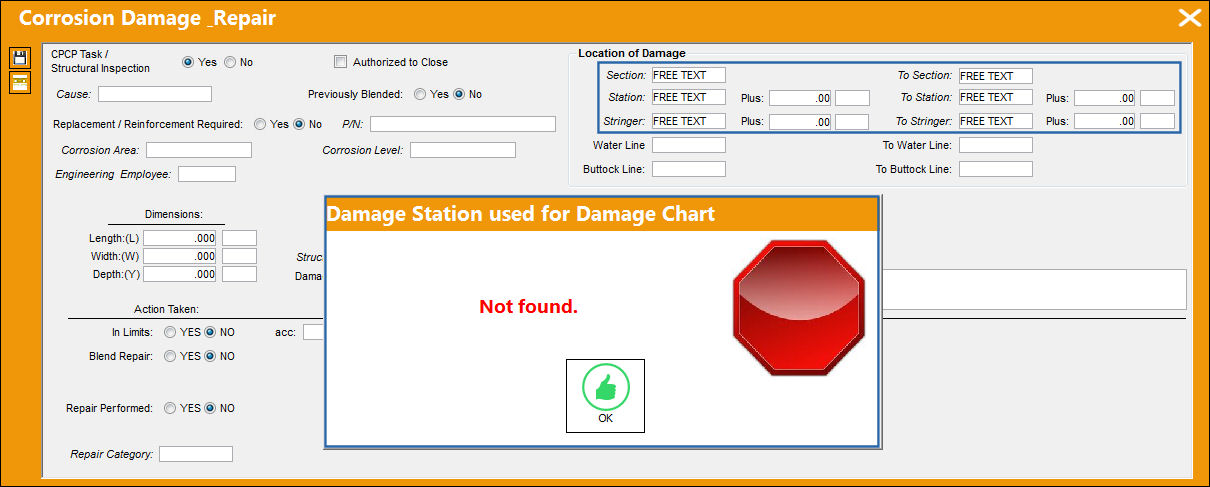The width and height of the screenshot is (1210, 487).
Task: Click the 'Action Taken:' heading
Action: [x=166, y=309]
